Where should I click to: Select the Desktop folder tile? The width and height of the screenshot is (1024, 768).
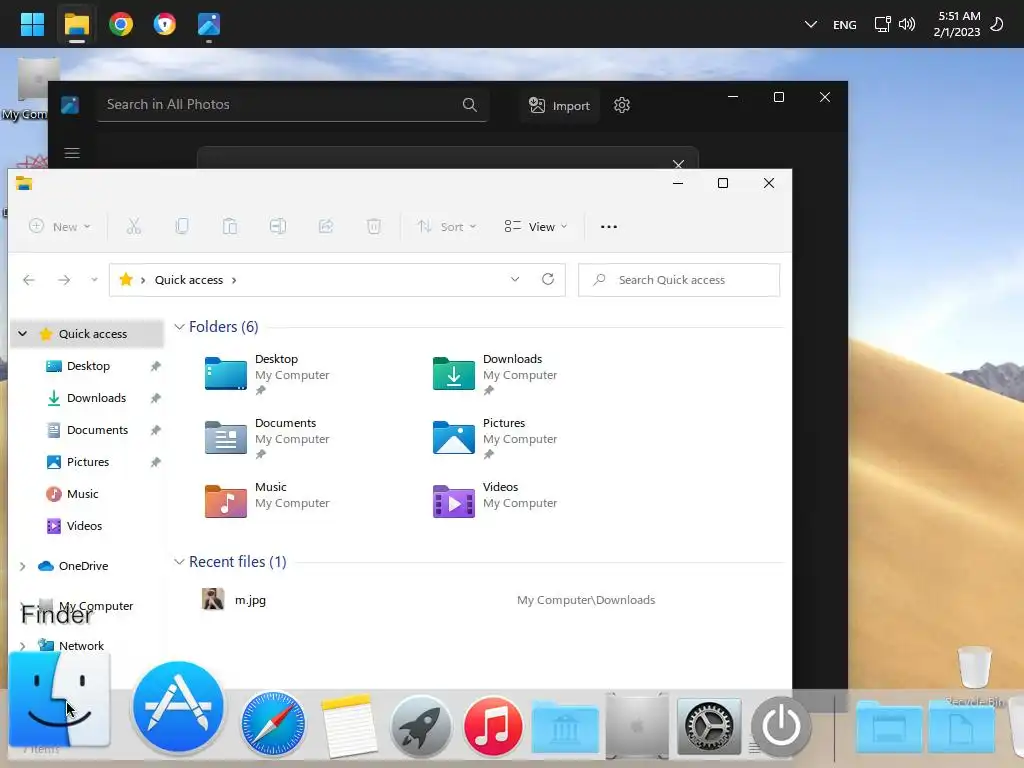pos(268,374)
